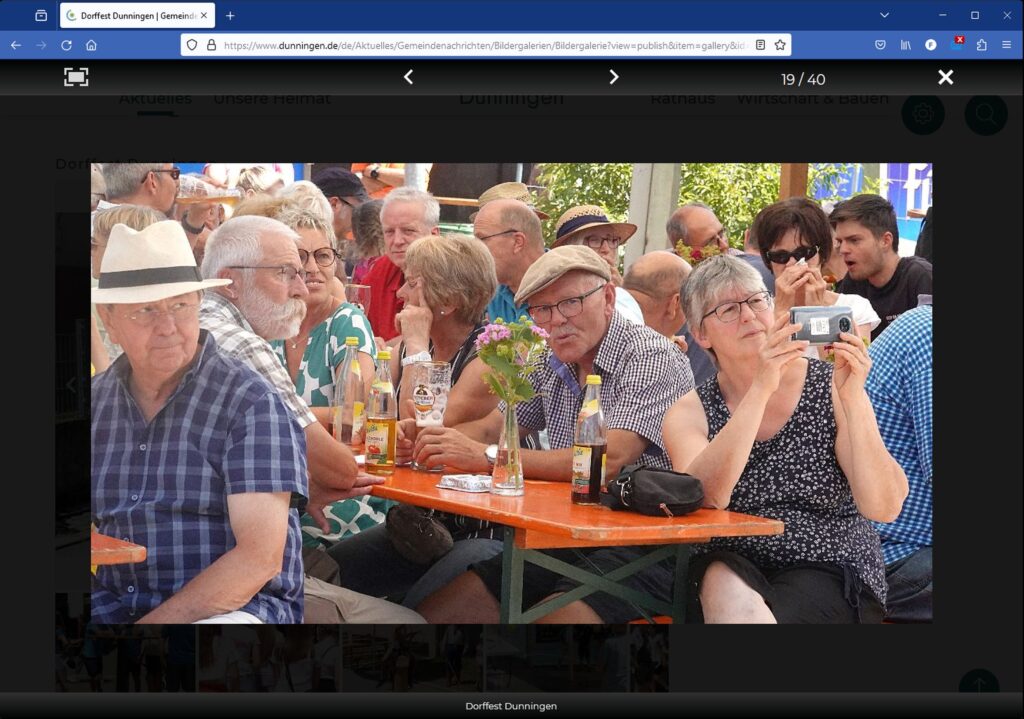
Task: Close the gallery lightbox overlay
Action: coord(945,77)
